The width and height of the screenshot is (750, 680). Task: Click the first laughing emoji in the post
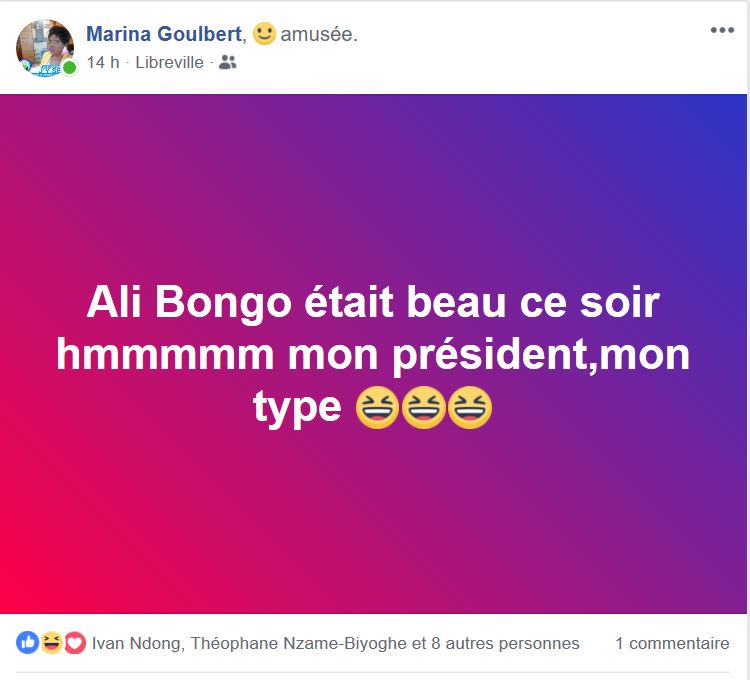coord(377,408)
